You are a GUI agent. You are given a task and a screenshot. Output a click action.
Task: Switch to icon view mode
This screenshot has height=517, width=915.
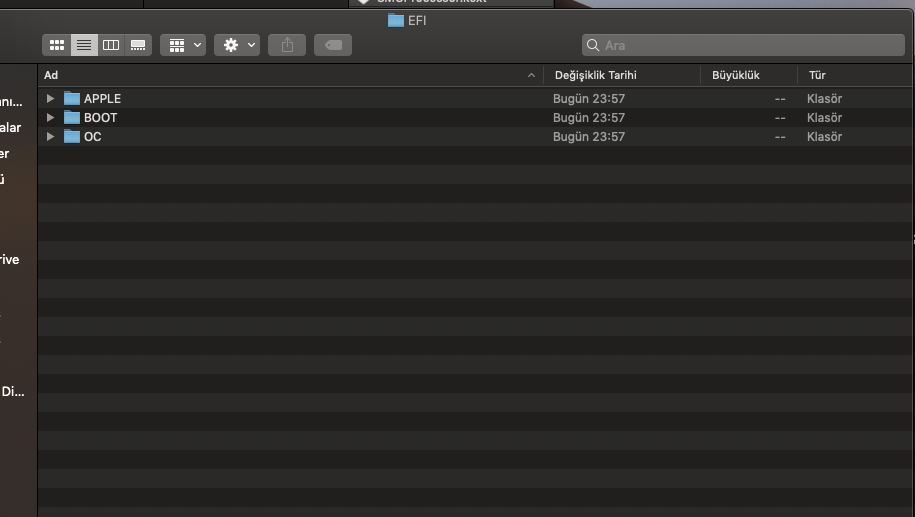coord(57,45)
